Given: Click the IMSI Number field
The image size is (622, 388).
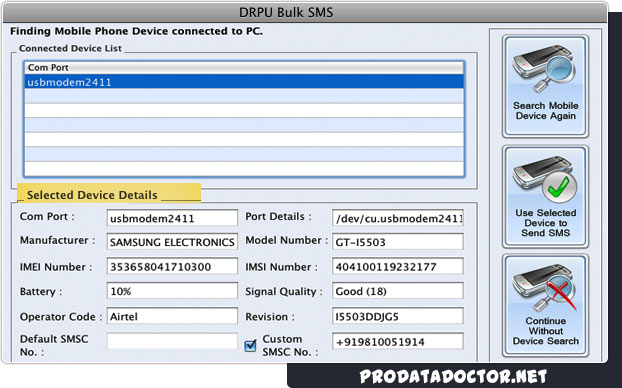Looking at the screenshot, I should coord(397,266).
